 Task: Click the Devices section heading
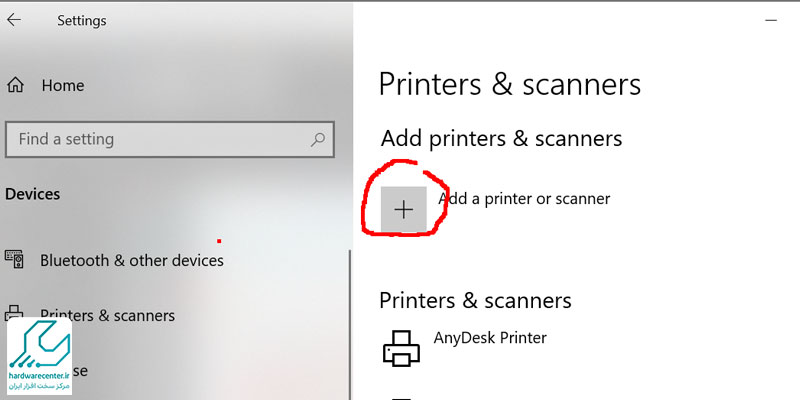pyautogui.click(x=32, y=194)
